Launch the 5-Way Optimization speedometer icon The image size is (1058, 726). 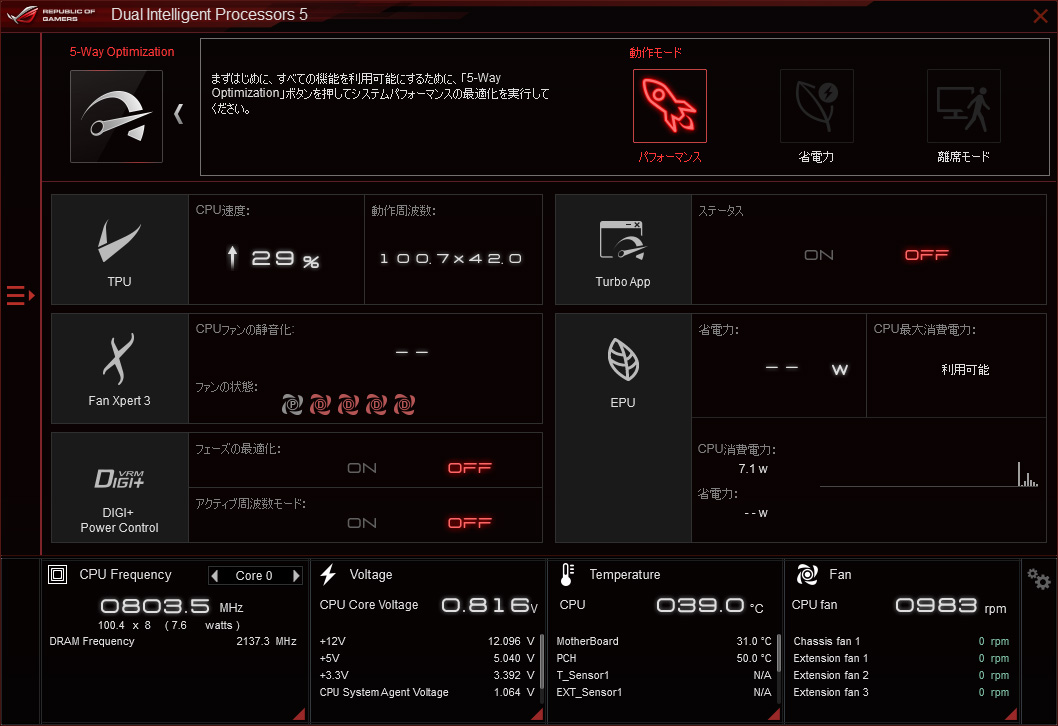(x=116, y=116)
